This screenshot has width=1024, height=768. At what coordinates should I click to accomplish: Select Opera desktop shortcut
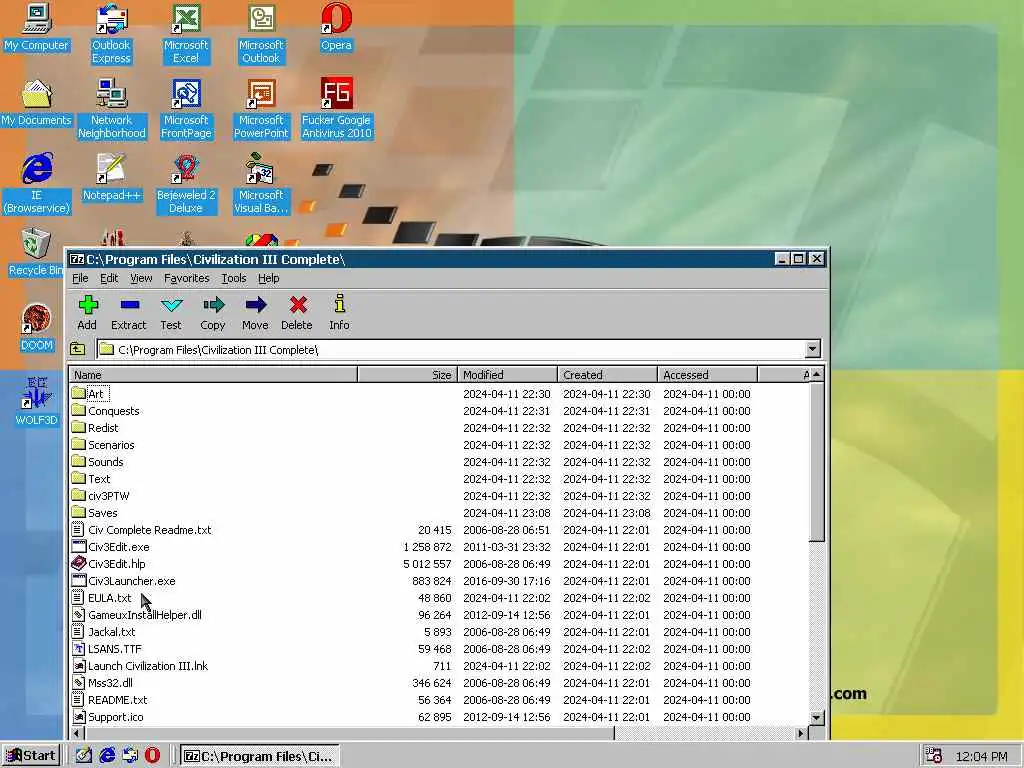pos(336,27)
